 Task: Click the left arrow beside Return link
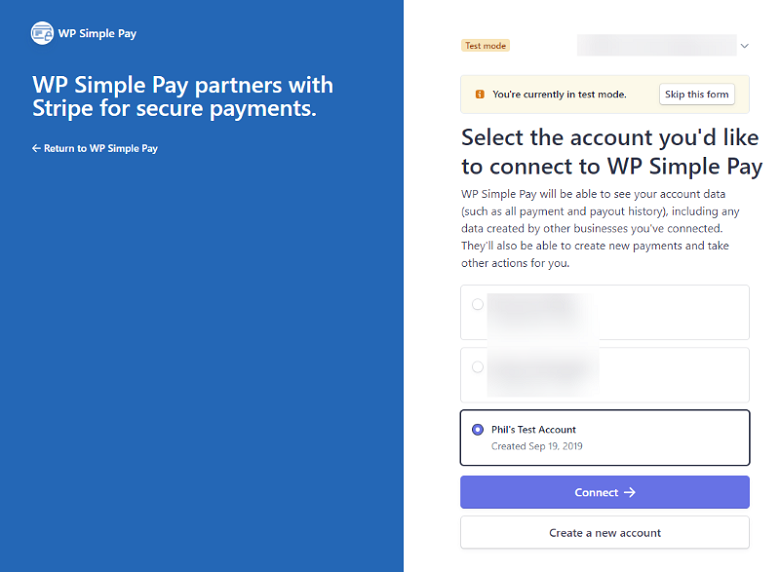coord(36,148)
